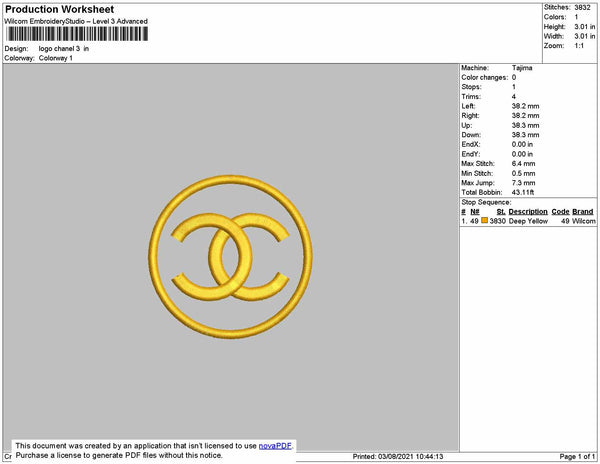Click the embroidered logo design preview
This screenshot has width=600, height=464.
pos(230,257)
